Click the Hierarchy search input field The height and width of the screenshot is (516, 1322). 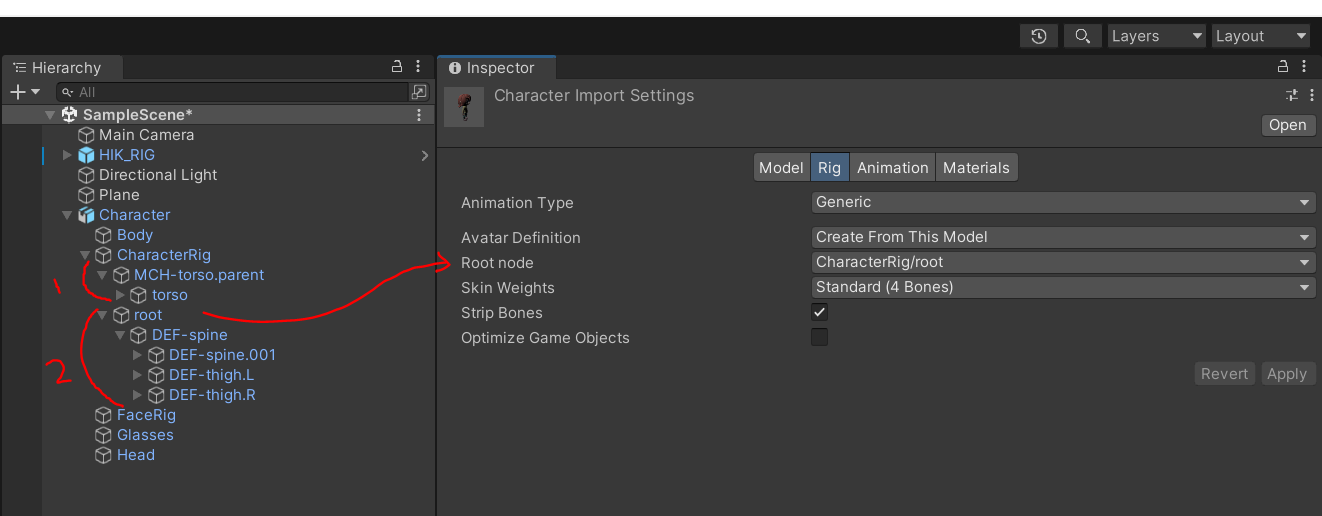click(240, 92)
